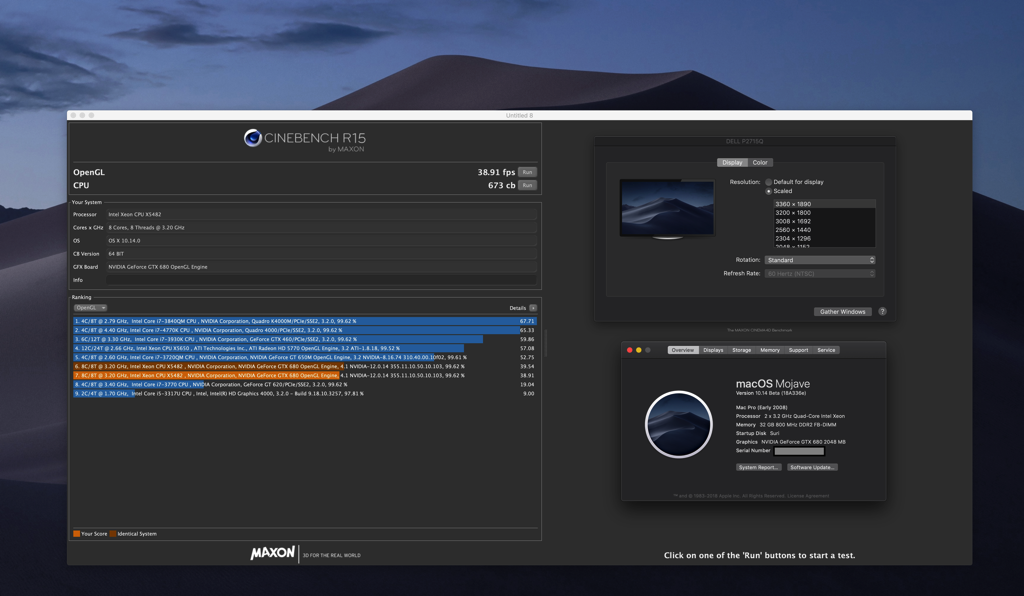Select ranking row 9 Core i5-3317U

[x=305, y=394]
